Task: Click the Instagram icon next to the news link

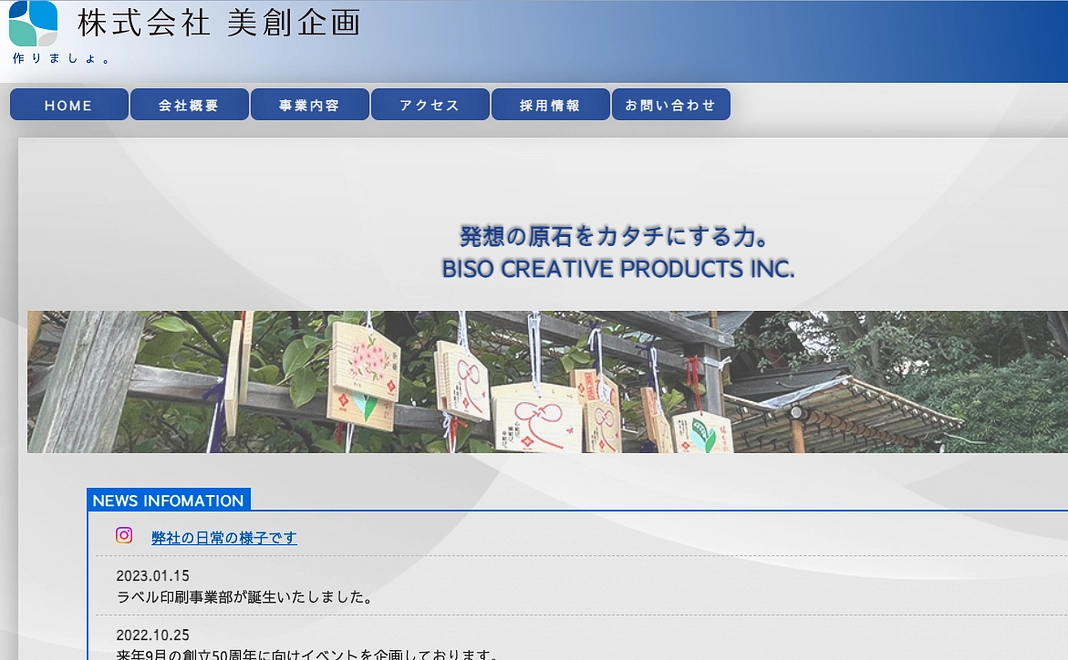Action: [x=123, y=535]
